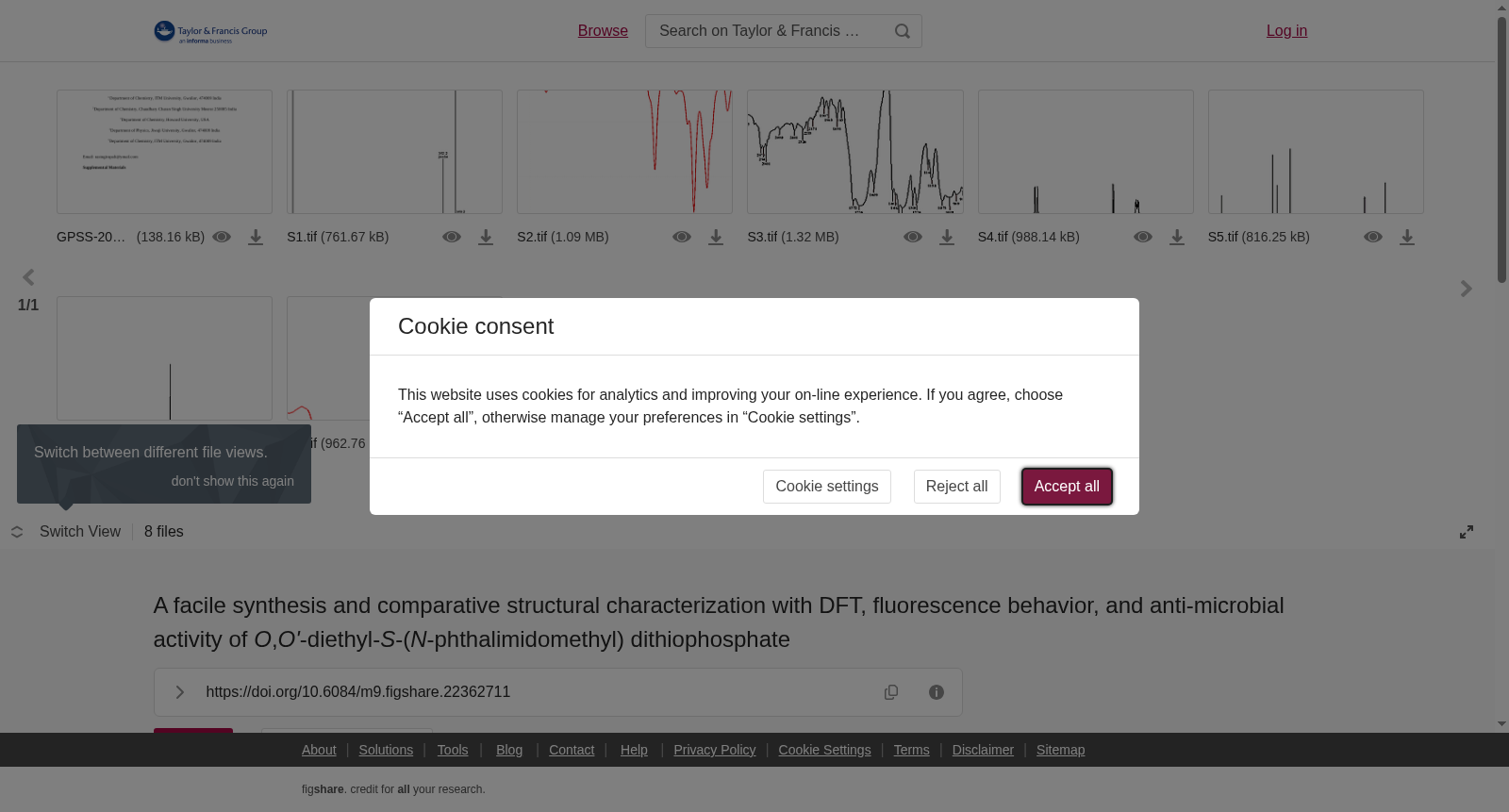
Task: Go to next files page arrow
Action: pyautogui.click(x=1466, y=289)
